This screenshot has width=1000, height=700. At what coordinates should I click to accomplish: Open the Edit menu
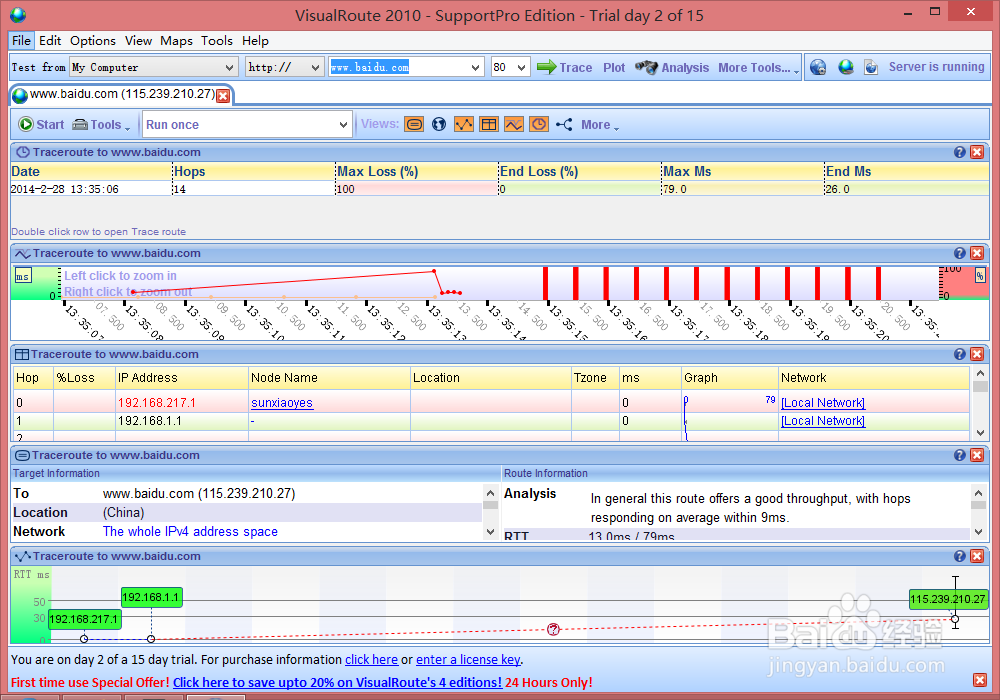point(50,40)
